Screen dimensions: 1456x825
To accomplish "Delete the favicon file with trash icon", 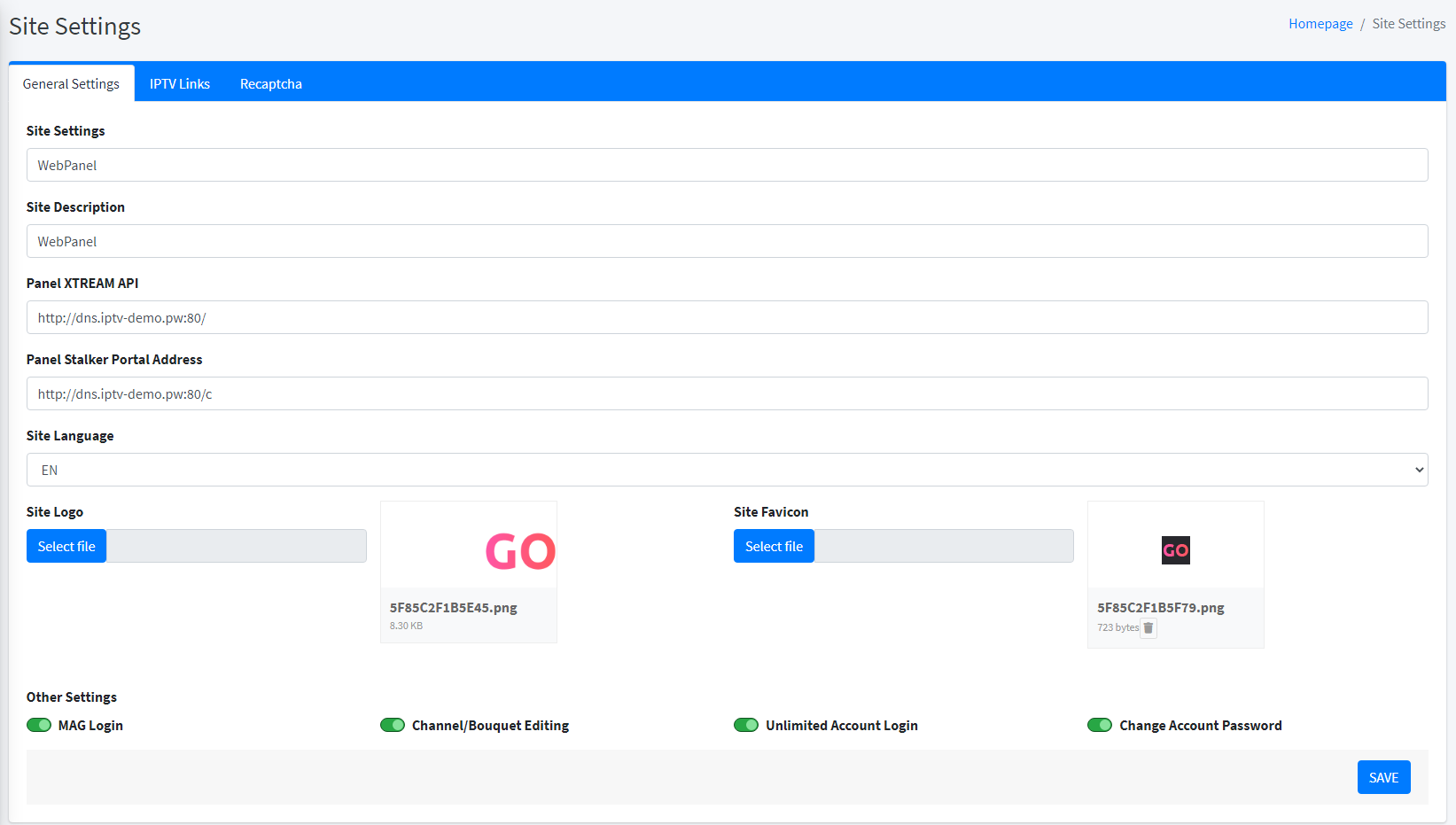I will 1148,628.
